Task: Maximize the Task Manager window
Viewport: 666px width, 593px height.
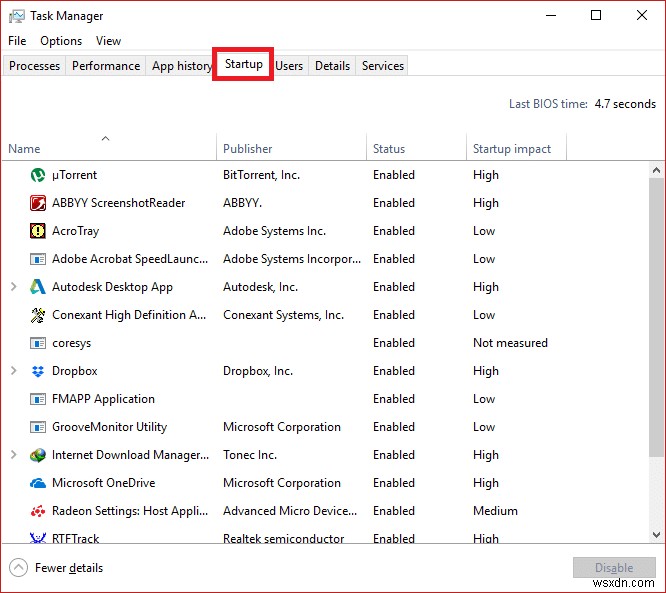Action: (x=596, y=16)
